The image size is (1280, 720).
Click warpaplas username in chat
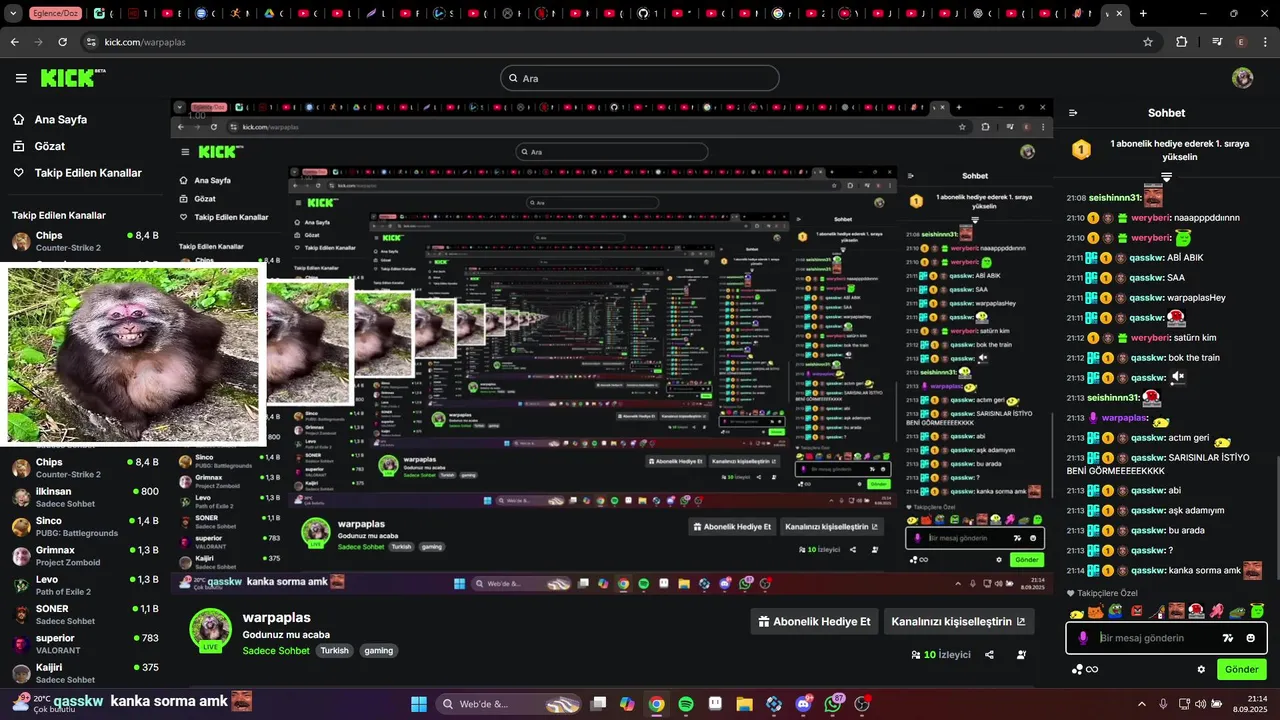[x=1124, y=418]
